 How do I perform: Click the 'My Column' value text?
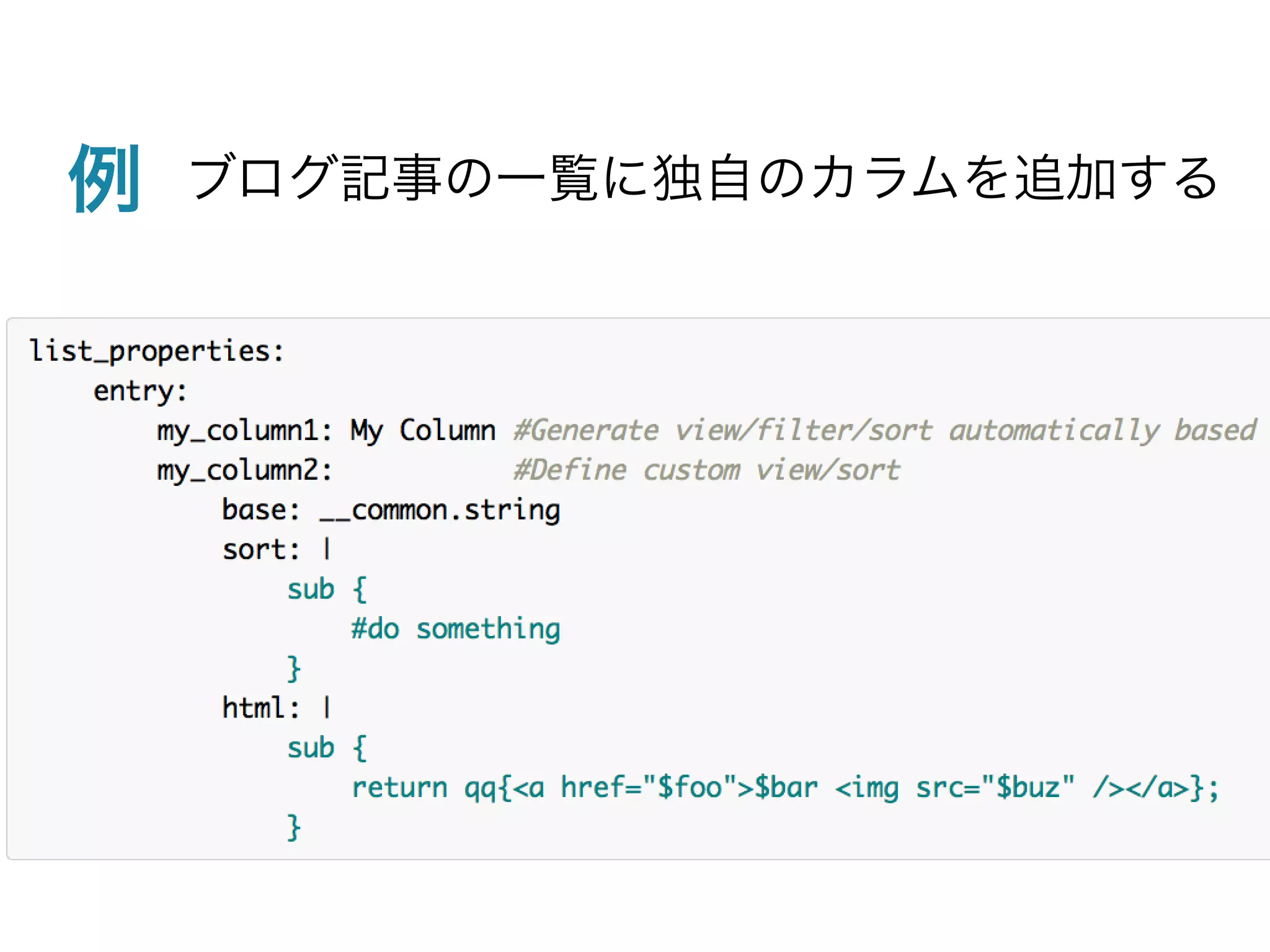click(x=422, y=431)
